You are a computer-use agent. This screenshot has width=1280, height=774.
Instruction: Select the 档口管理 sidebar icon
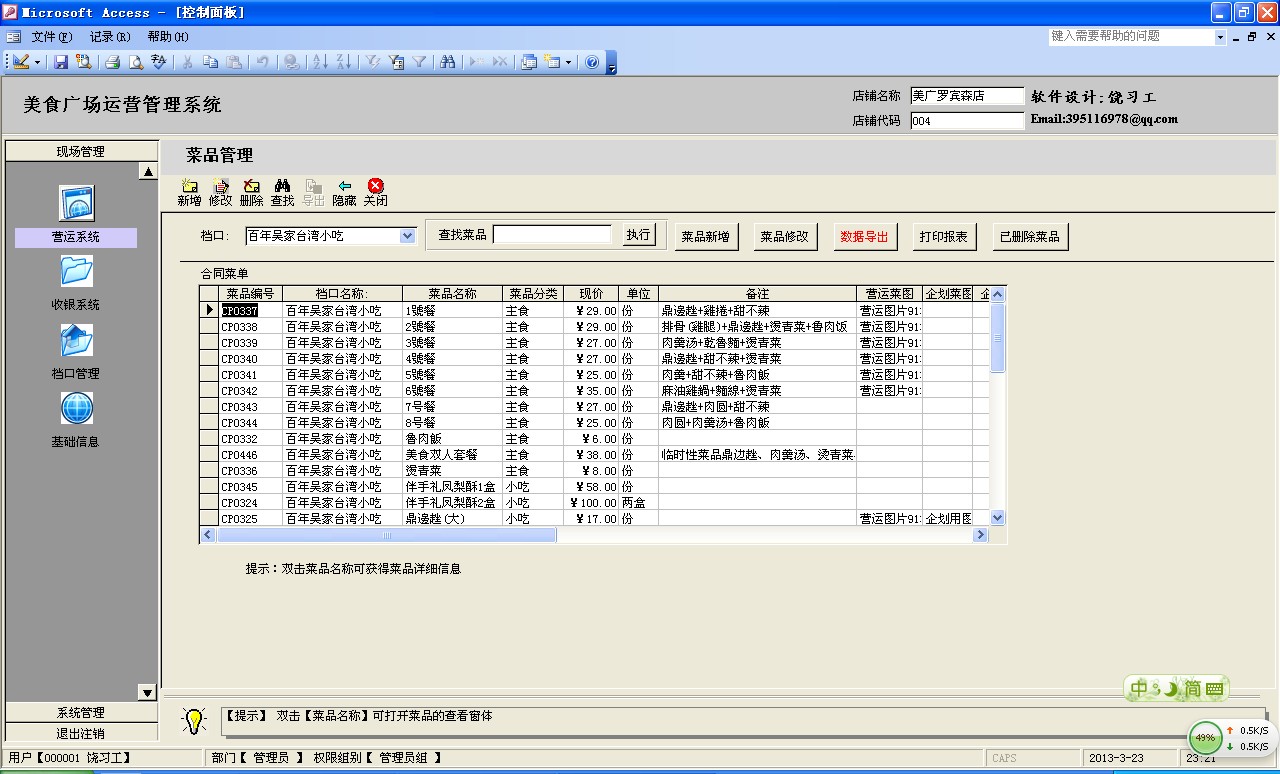pos(77,341)
